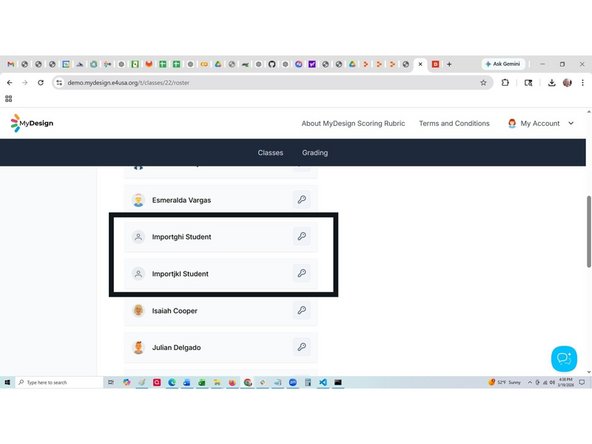Click the key icon for Julian Delgado
Viewport: 592px width, 444px height.
pyautogui.click(x=302, y=347)
